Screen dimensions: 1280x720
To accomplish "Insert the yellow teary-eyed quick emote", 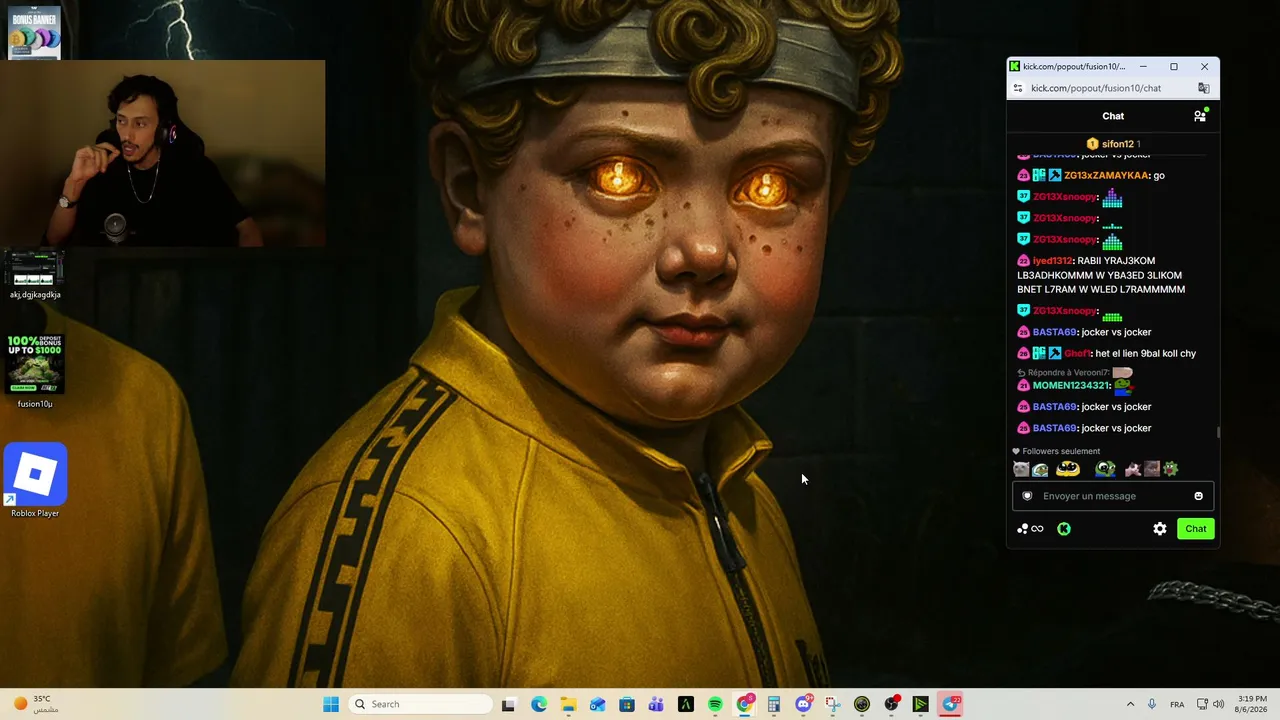I will point(1068,469).
